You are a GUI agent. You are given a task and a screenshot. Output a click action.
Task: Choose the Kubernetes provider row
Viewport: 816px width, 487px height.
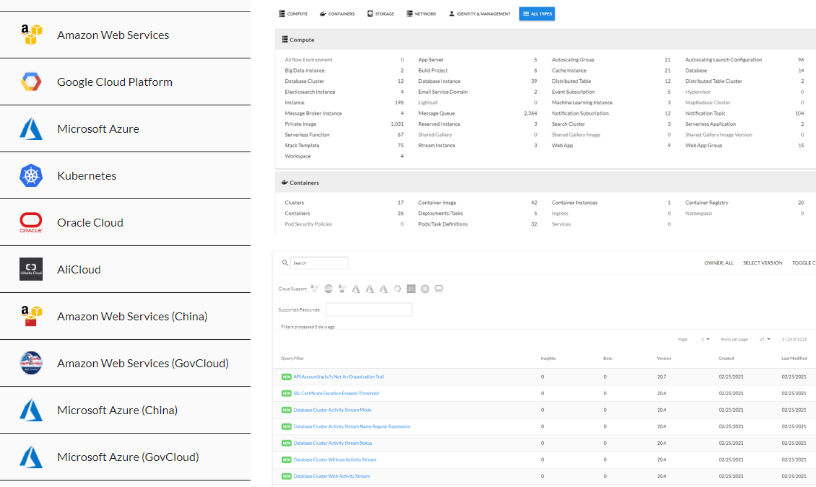pyautogui.click(x=125, y=175)
